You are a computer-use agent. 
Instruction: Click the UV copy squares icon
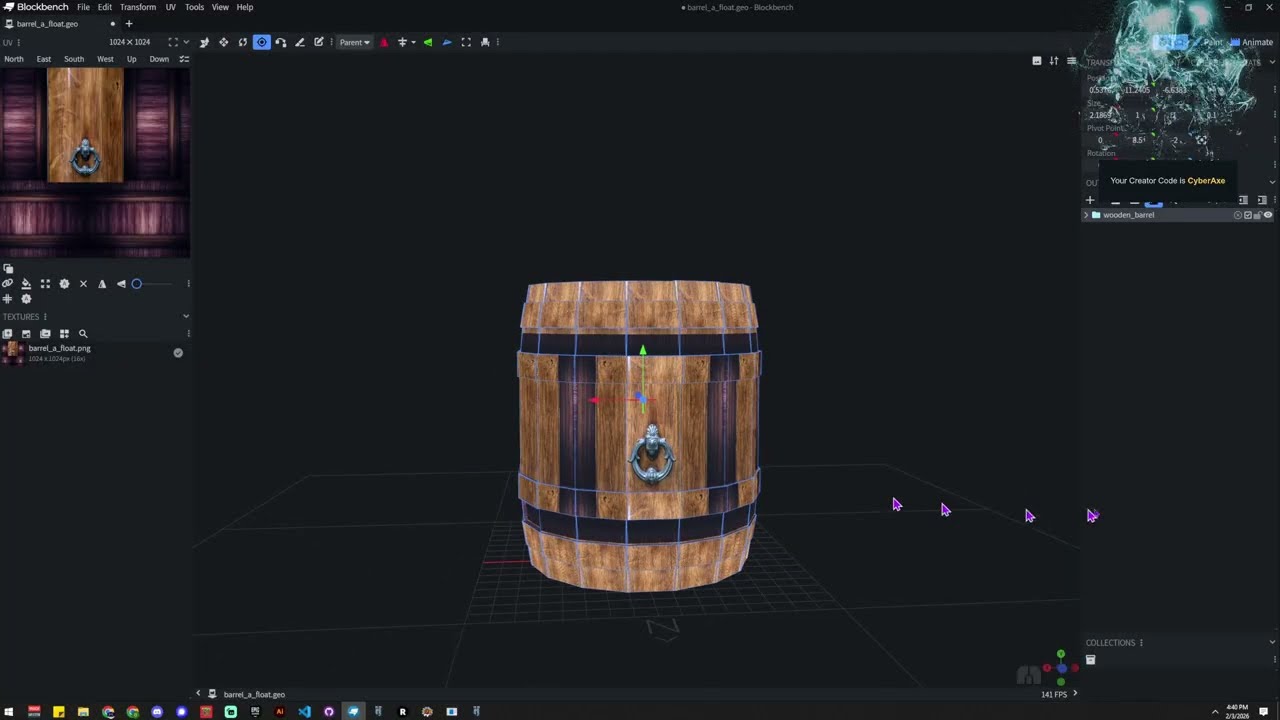click(8, 268)
